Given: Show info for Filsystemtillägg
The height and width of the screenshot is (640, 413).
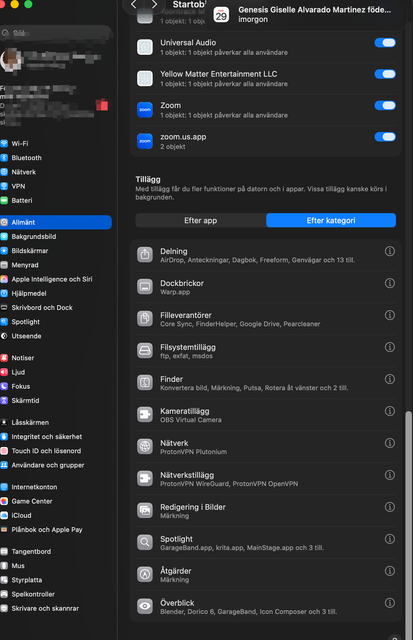Looking at the screenshot, I should point(390,347).
